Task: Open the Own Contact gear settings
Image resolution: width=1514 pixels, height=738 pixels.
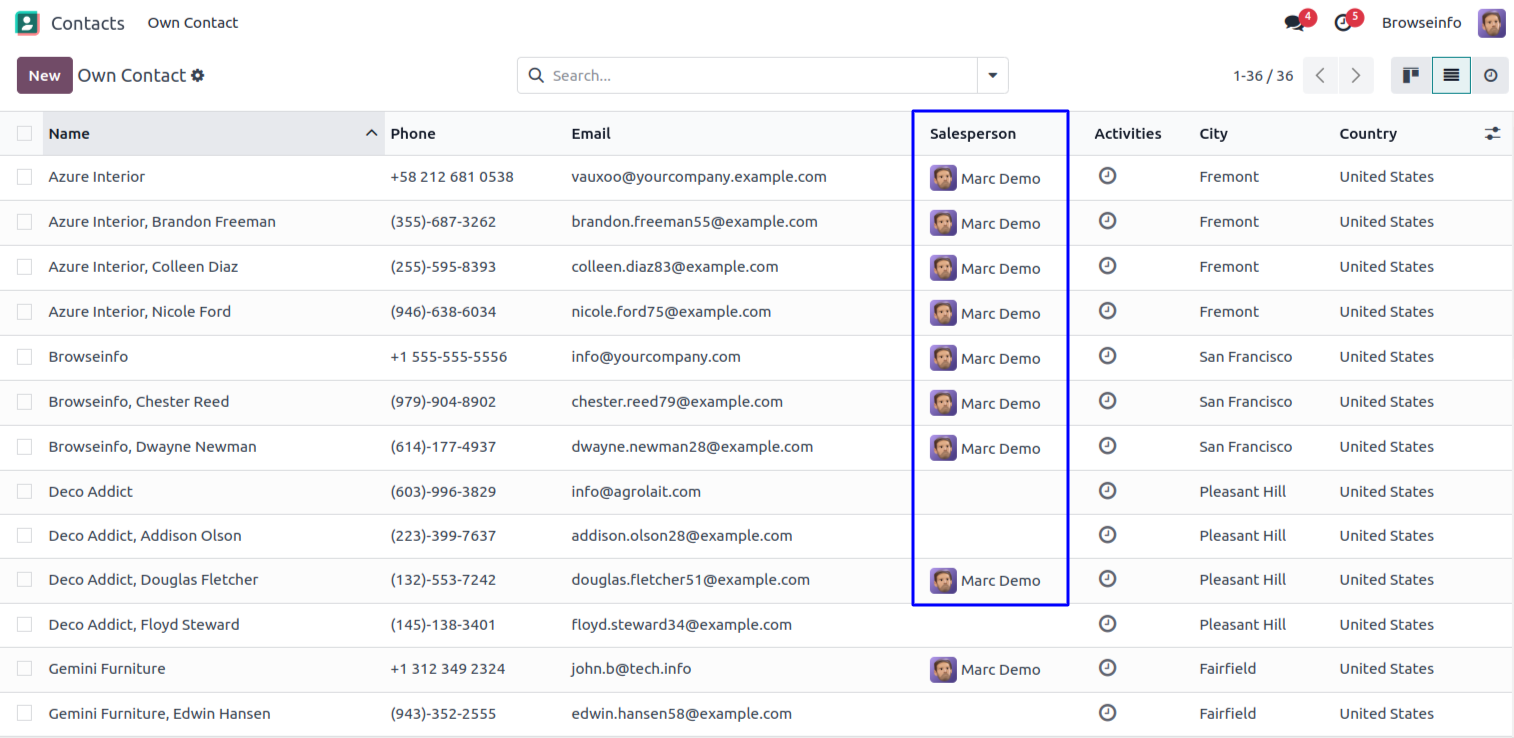Action: pos(198,76)
